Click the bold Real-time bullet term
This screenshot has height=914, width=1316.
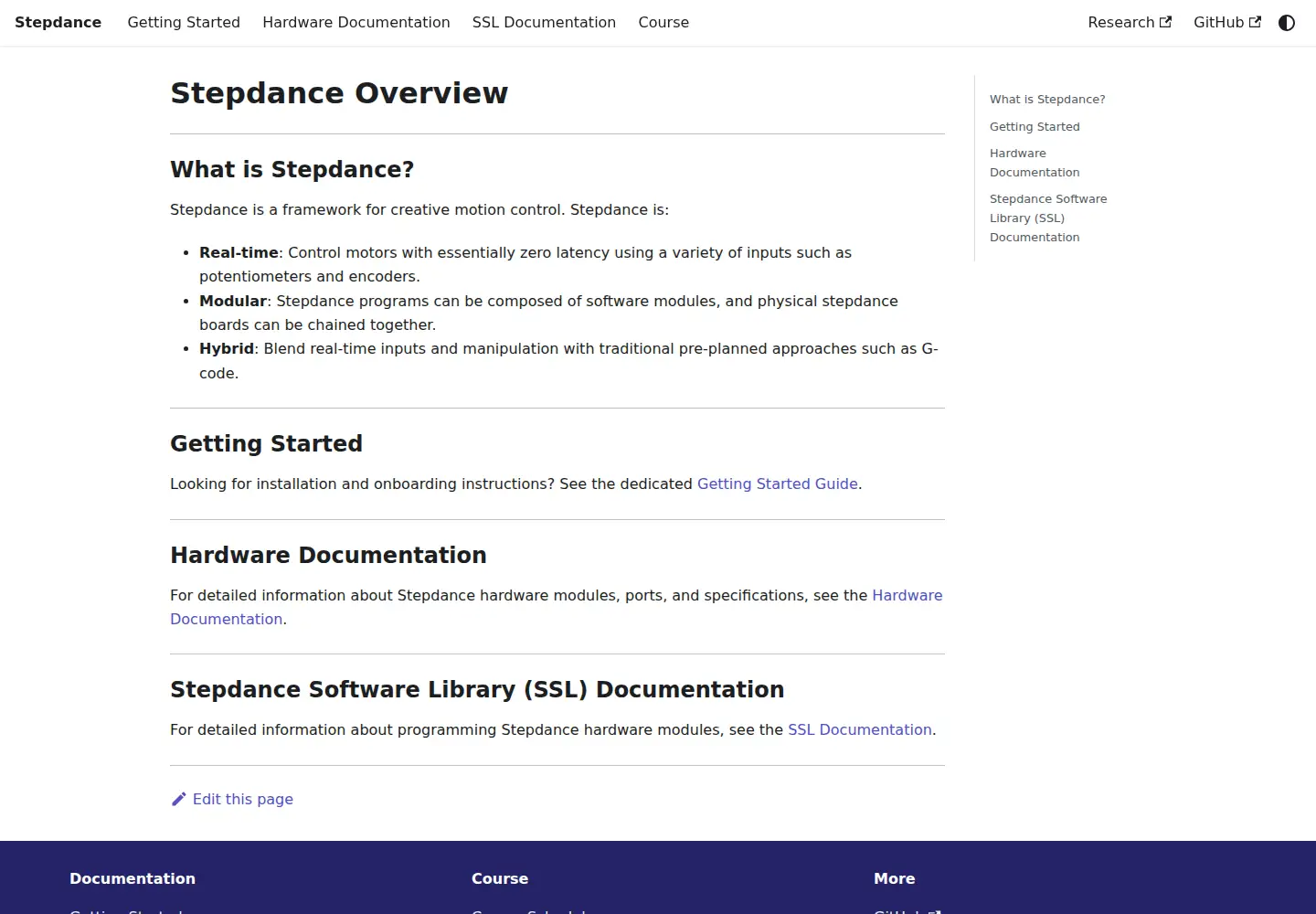(x=239, y=252)
